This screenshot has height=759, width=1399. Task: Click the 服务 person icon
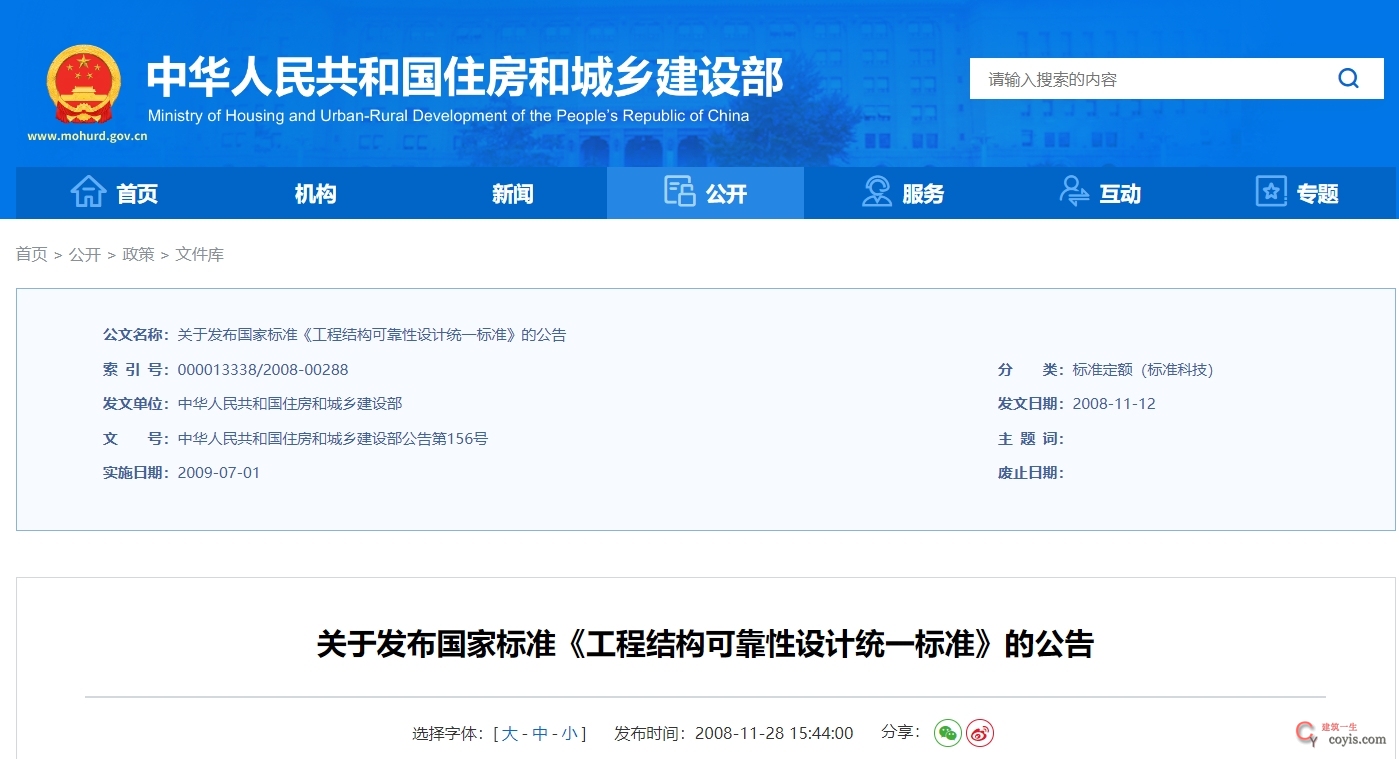pos(877,191)
